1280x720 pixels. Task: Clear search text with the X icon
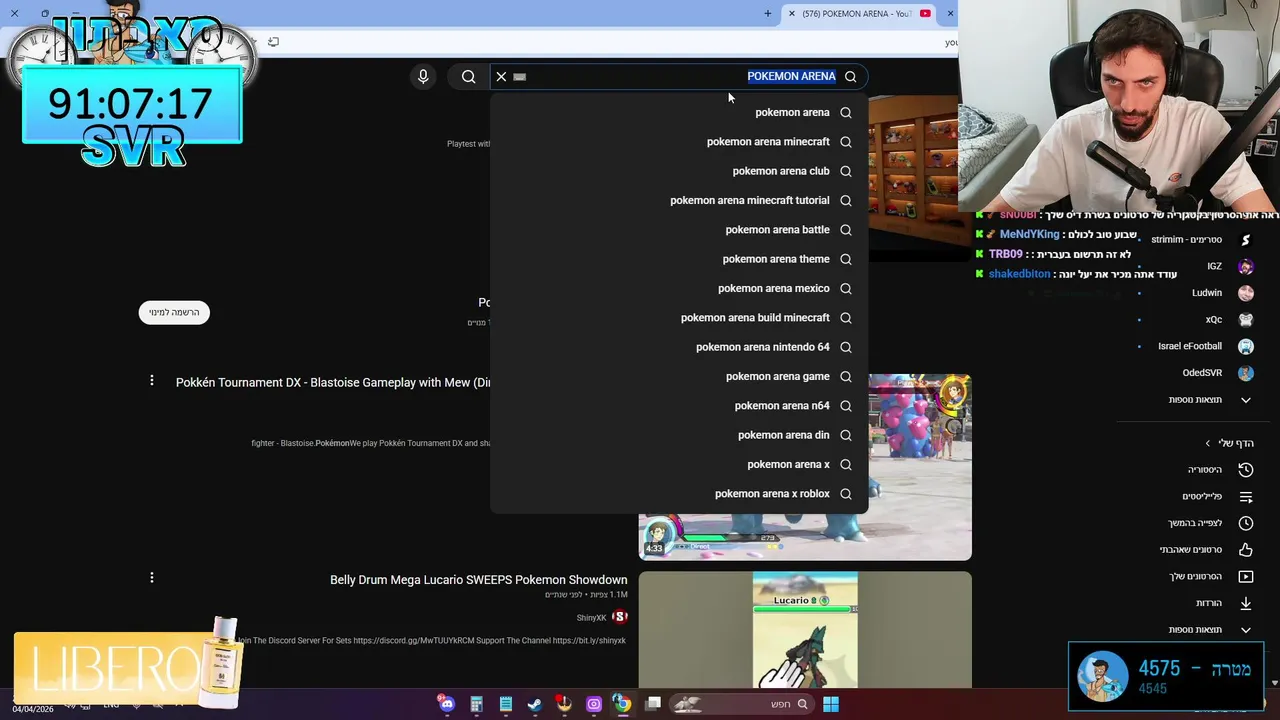pyautogui.click(x=501, y=76)
